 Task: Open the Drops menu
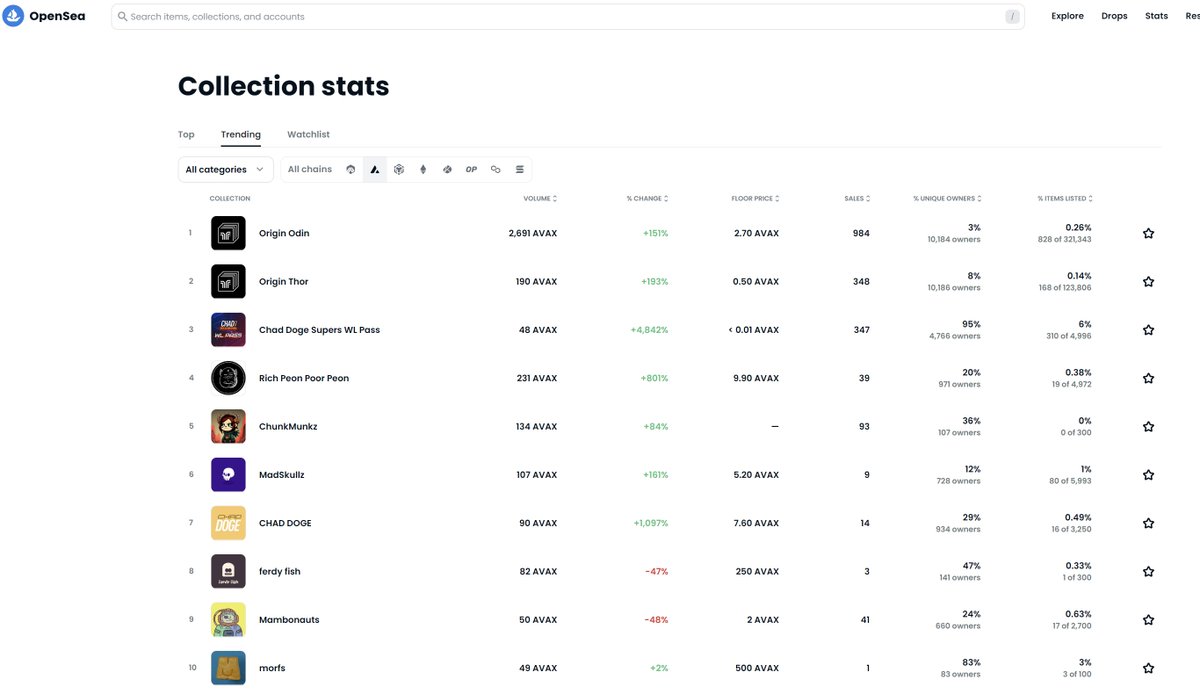point(1114,16)
